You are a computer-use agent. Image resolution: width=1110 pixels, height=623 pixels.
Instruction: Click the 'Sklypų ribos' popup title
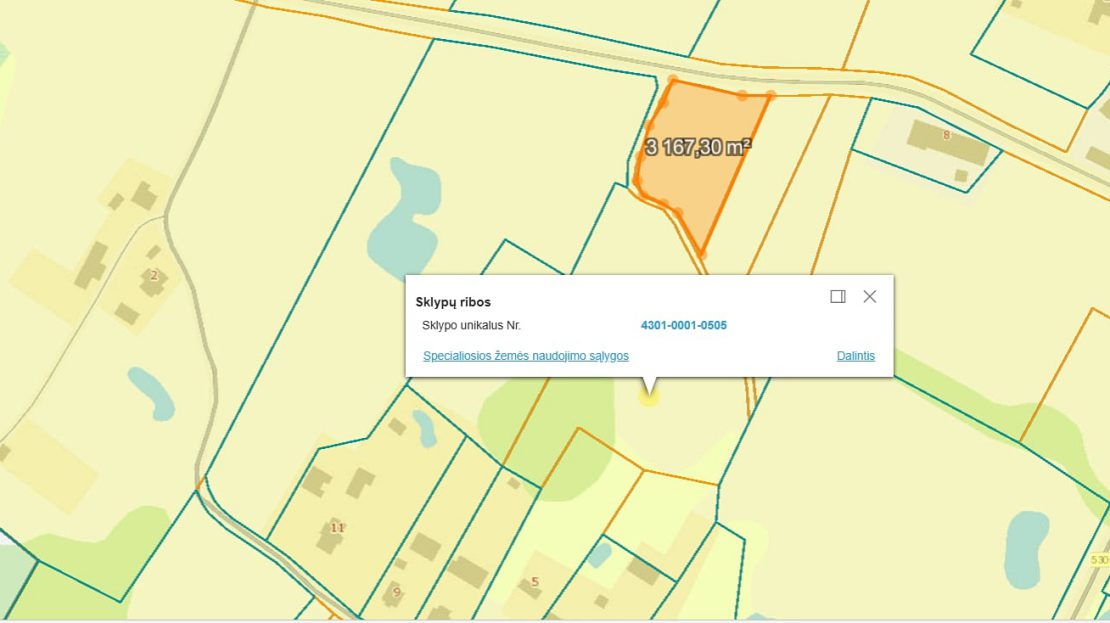click(453, 302)
